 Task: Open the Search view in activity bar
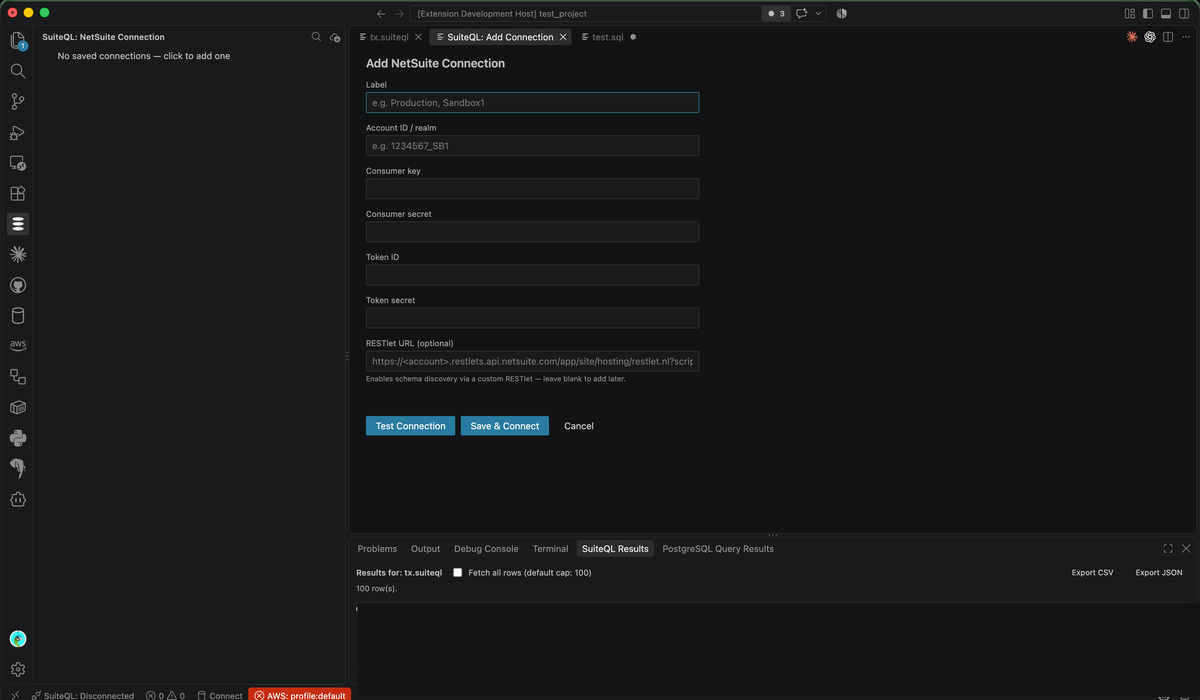[x=17, y=71]
